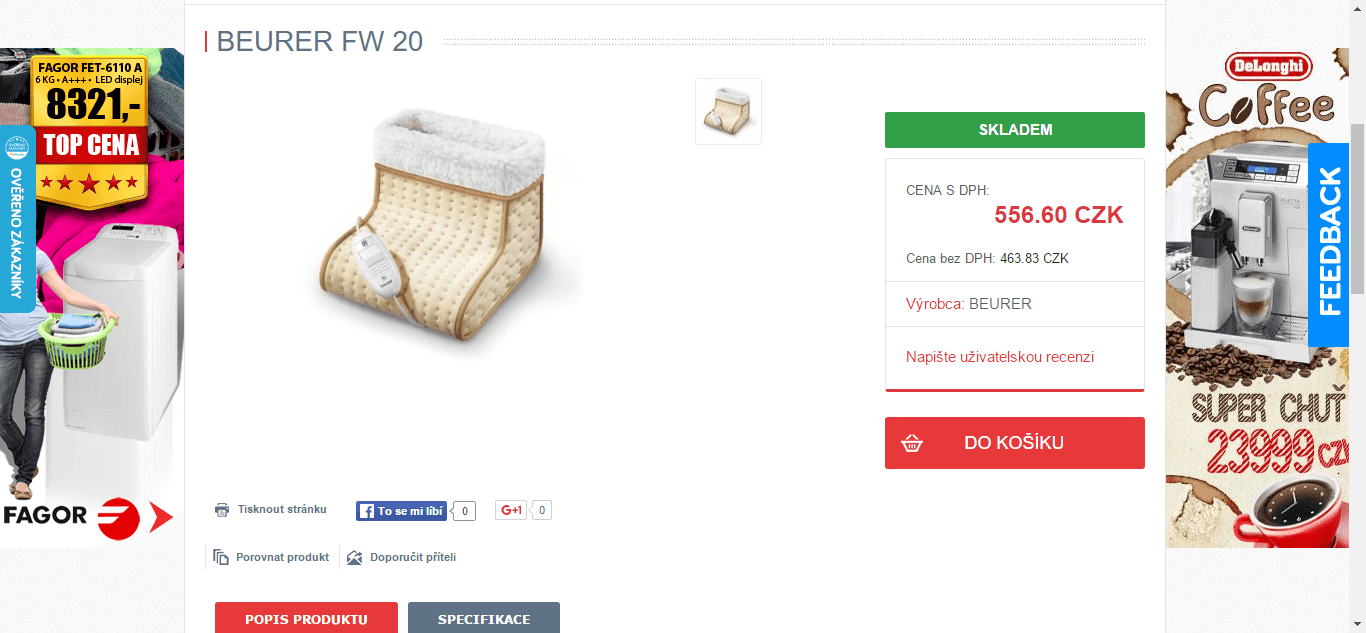Click the Napište uživatelskou recenzi link
Screen dimensions: 1366x633
point(1000,357)
